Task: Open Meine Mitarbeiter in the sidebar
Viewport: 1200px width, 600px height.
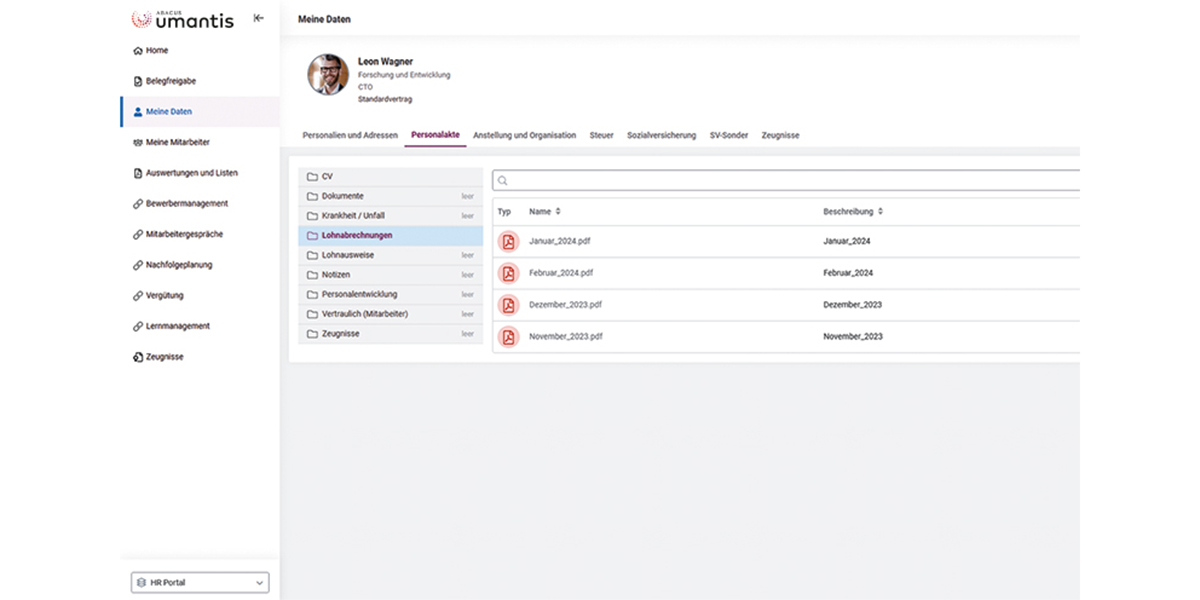Action: [137, 142]
